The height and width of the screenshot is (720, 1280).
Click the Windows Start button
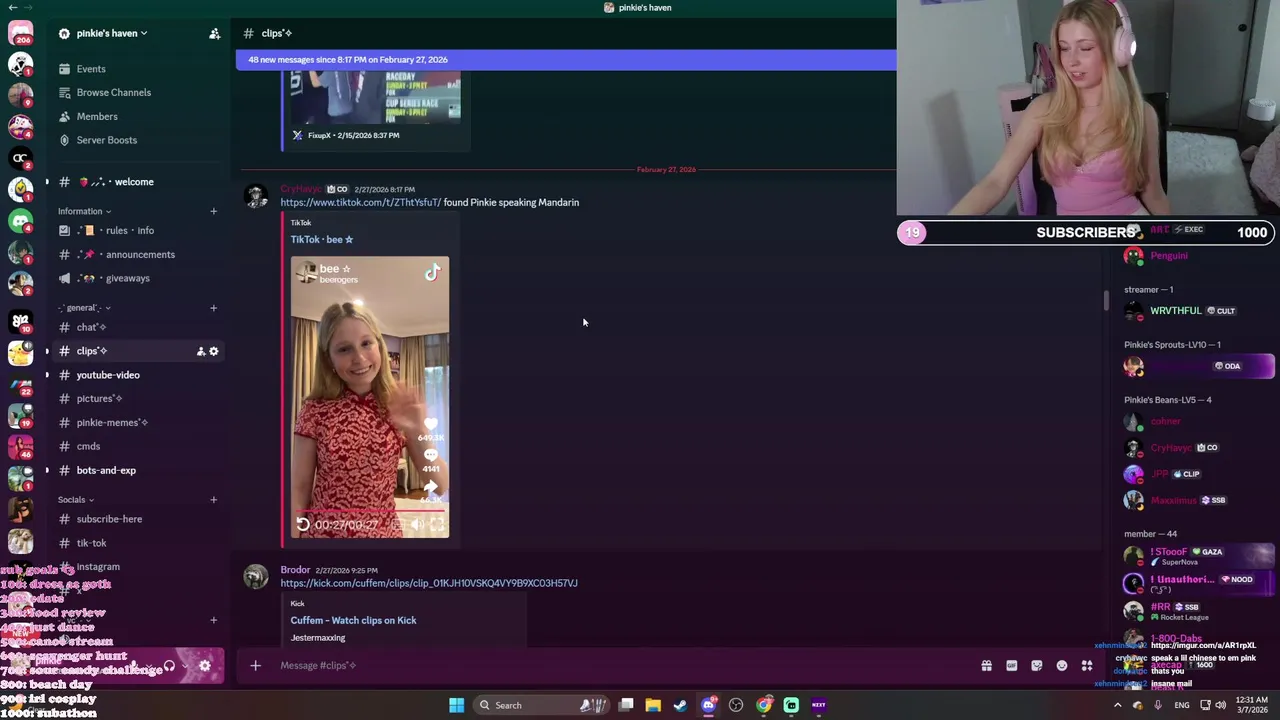456,705
